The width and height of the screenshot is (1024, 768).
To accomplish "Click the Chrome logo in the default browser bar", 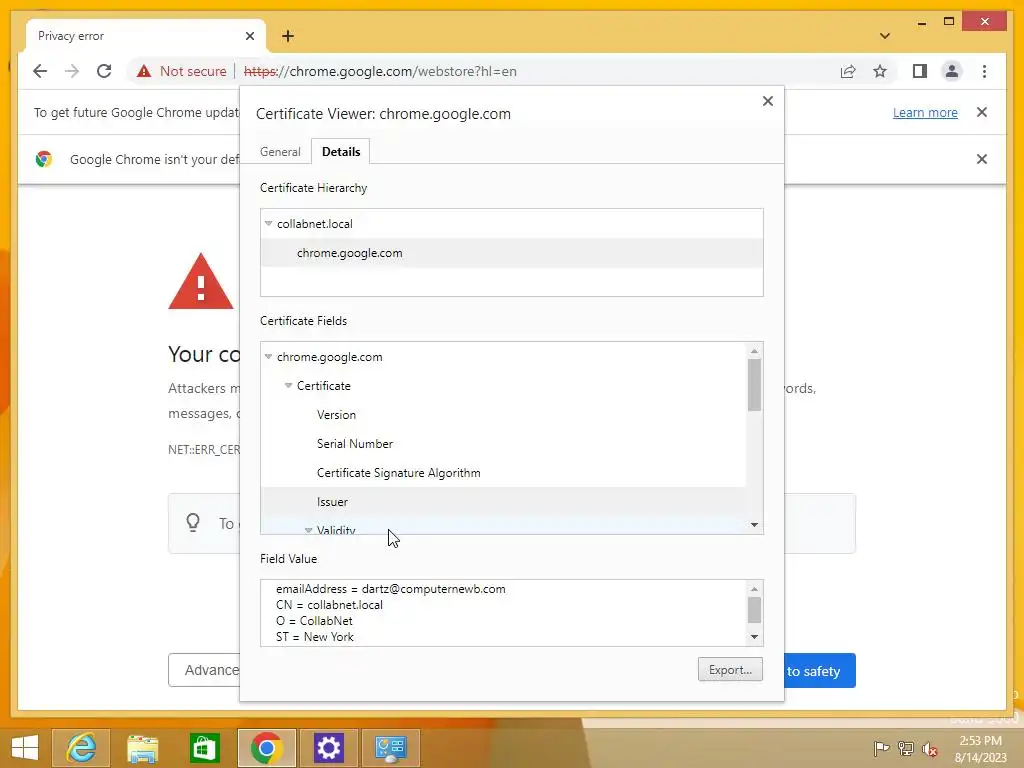I will pos(44,159).
